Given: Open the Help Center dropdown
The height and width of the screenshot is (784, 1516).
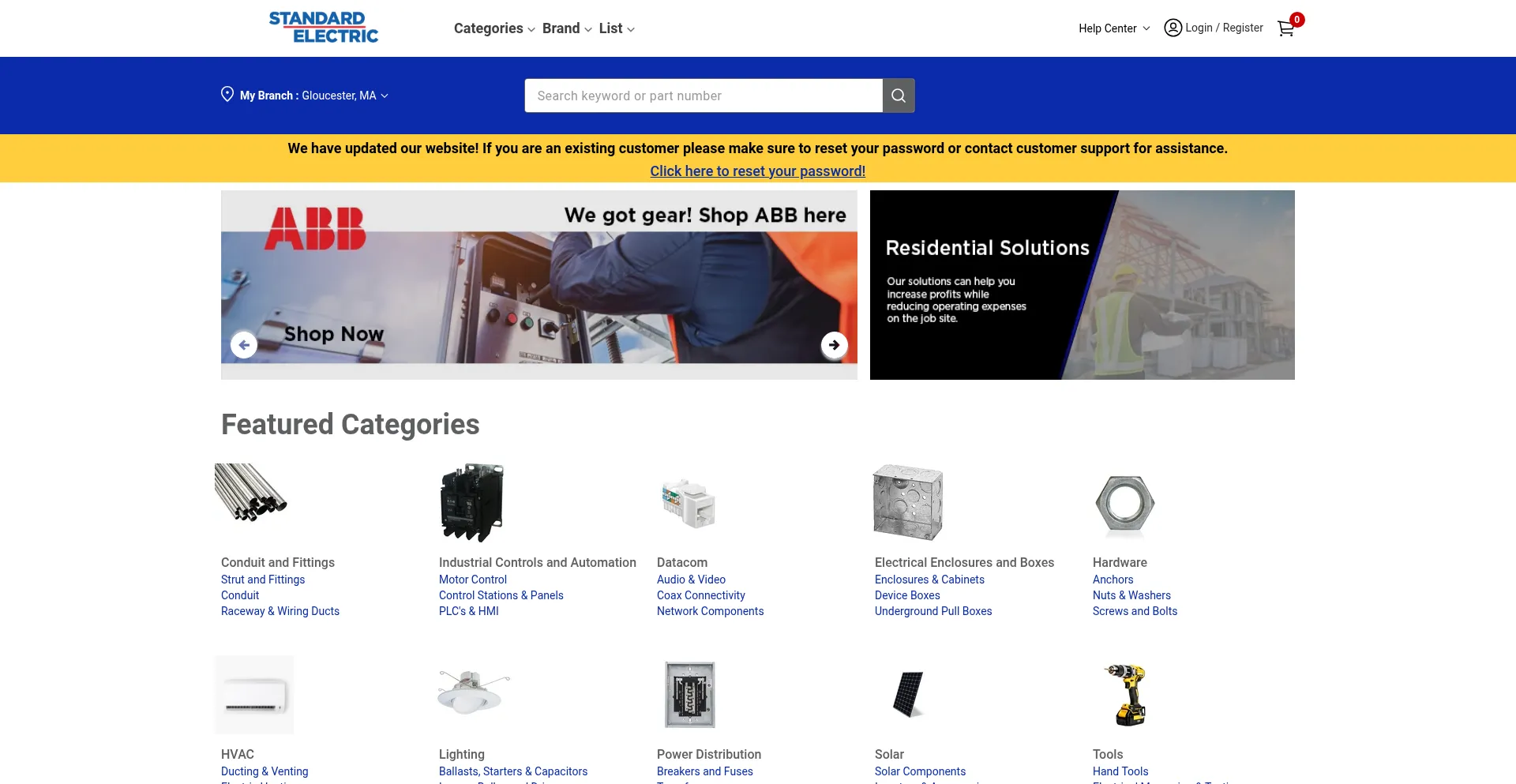Looking at the screenshot, I should pyautogui.click(x=1114, y=28).
